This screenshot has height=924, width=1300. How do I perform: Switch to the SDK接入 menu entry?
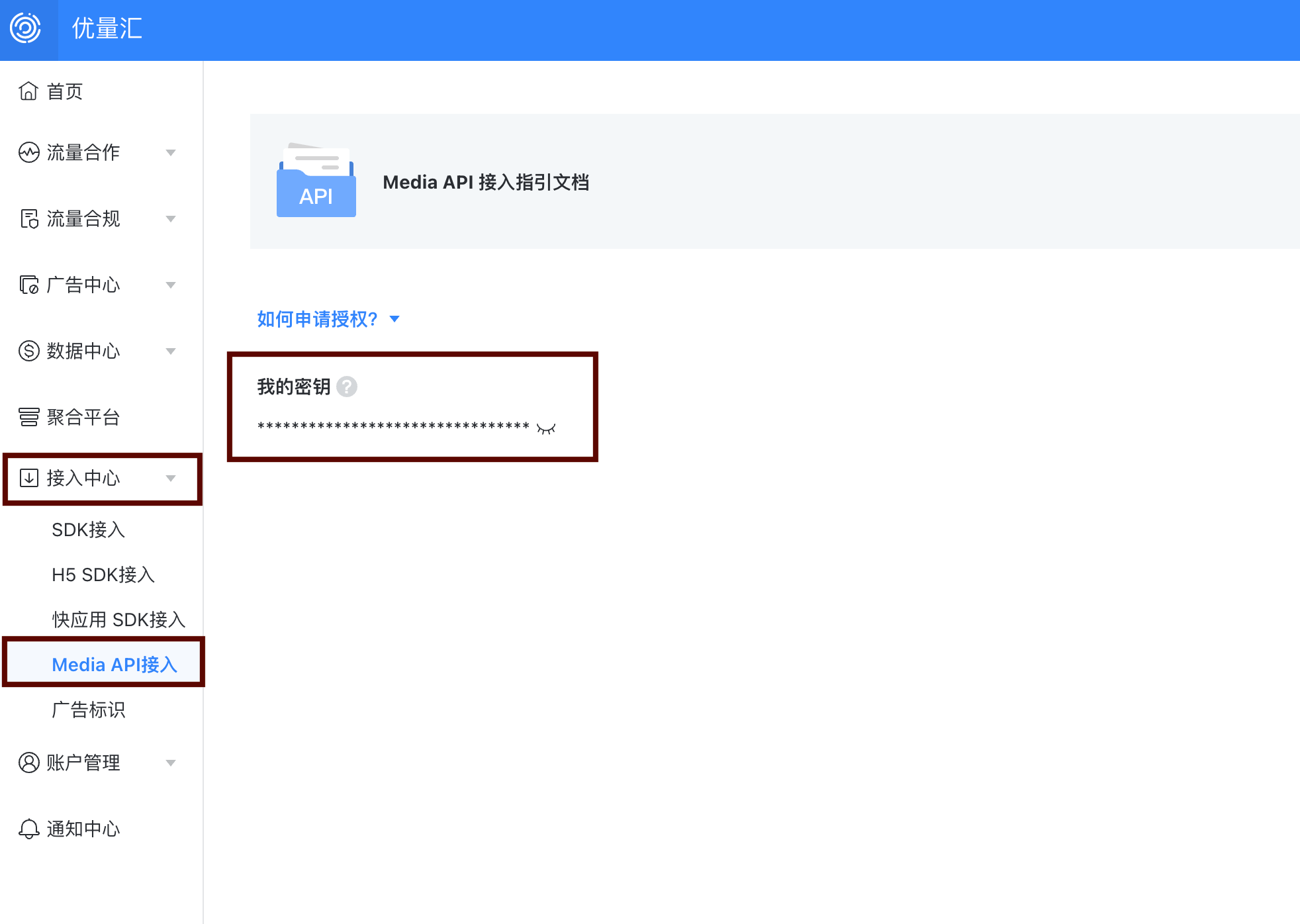point(89,530)
